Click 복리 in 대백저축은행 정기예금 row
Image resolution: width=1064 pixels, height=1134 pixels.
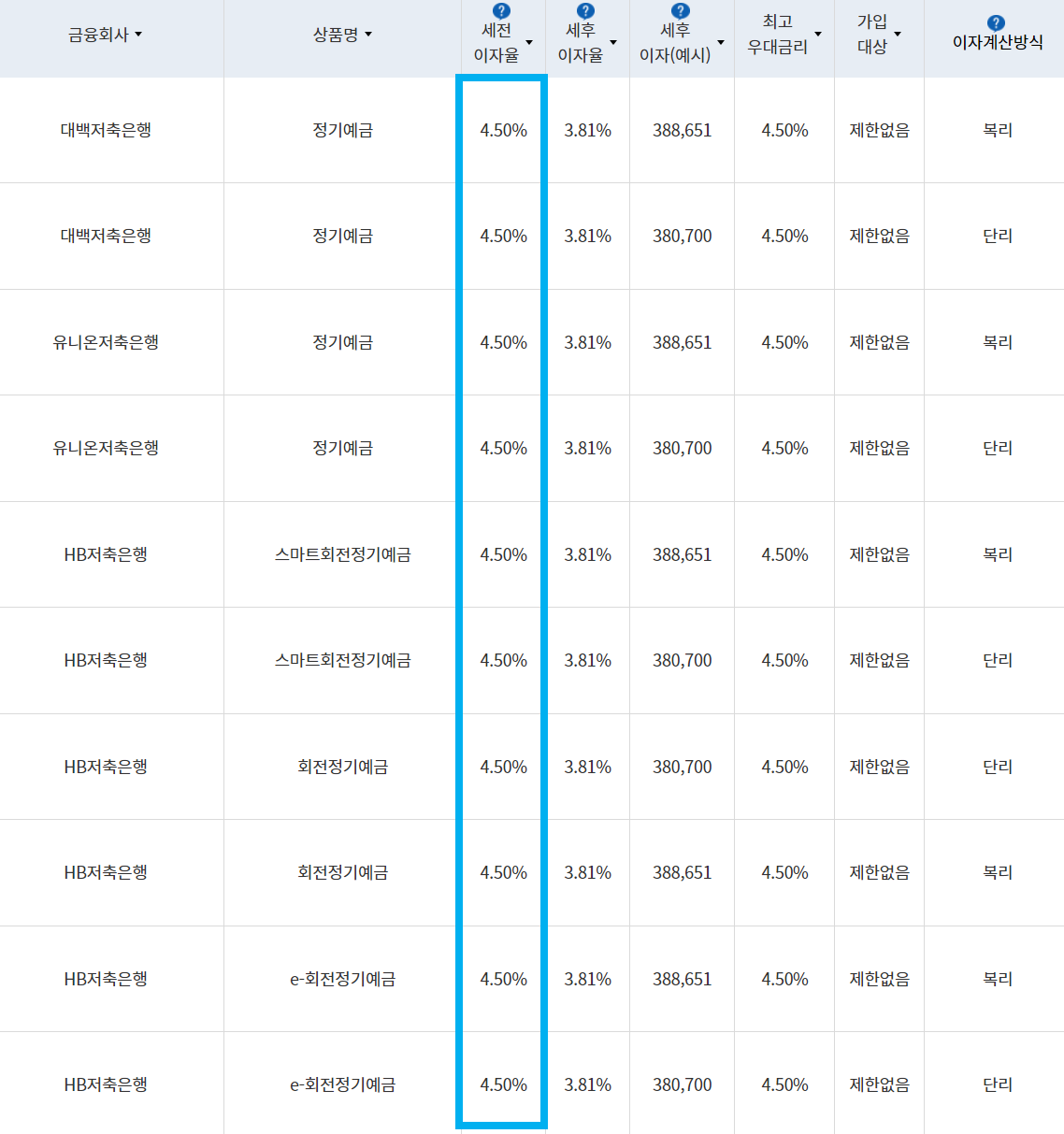[x=998, y=130]
